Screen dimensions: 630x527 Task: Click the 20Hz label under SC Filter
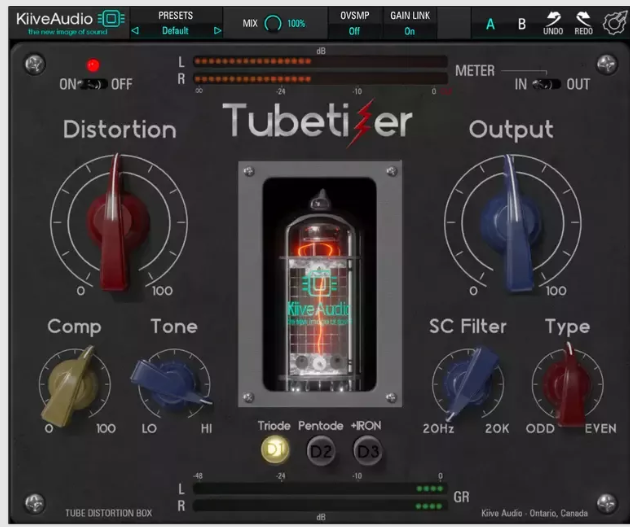[438, 429]
